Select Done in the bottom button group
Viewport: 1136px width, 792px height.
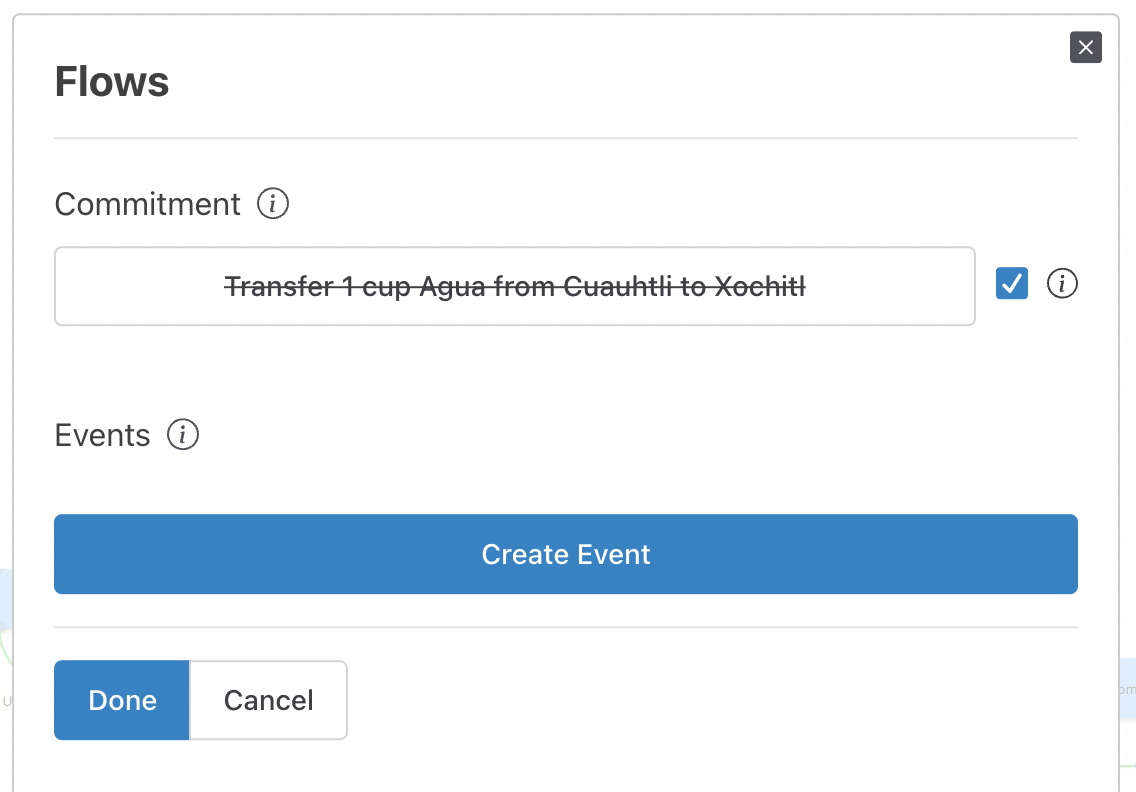pos(121,700)
